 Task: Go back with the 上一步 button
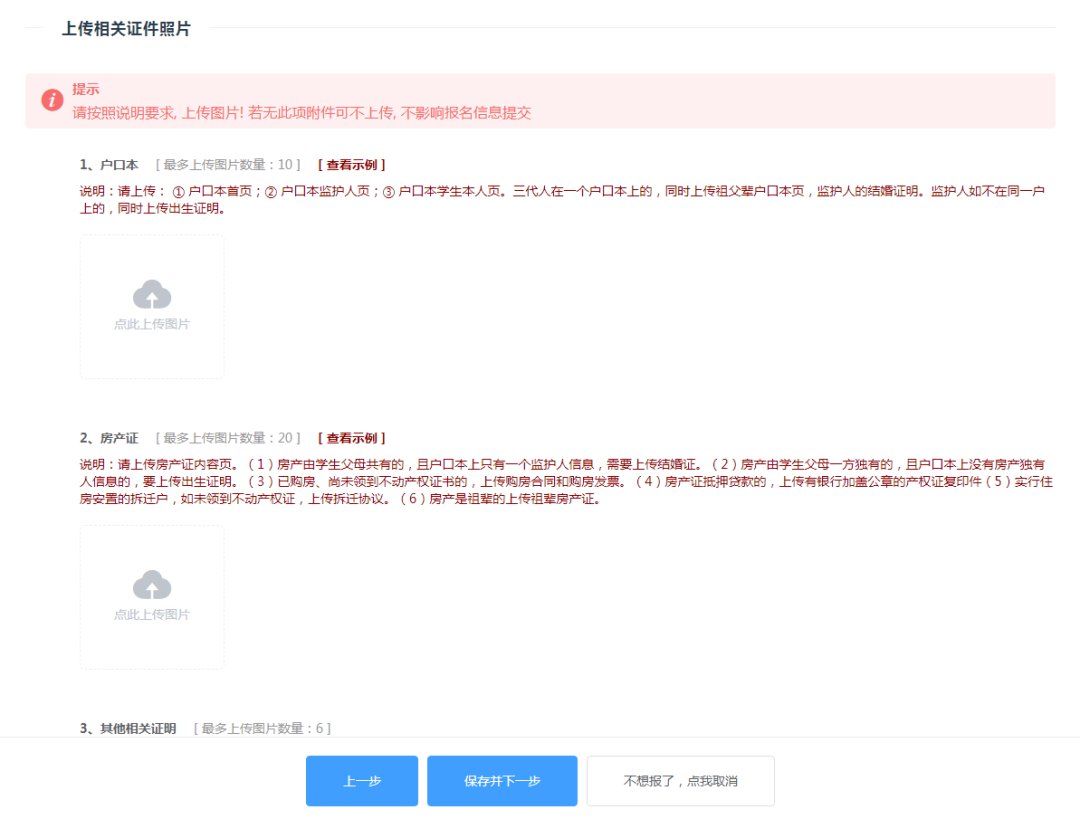click(361, 781)
